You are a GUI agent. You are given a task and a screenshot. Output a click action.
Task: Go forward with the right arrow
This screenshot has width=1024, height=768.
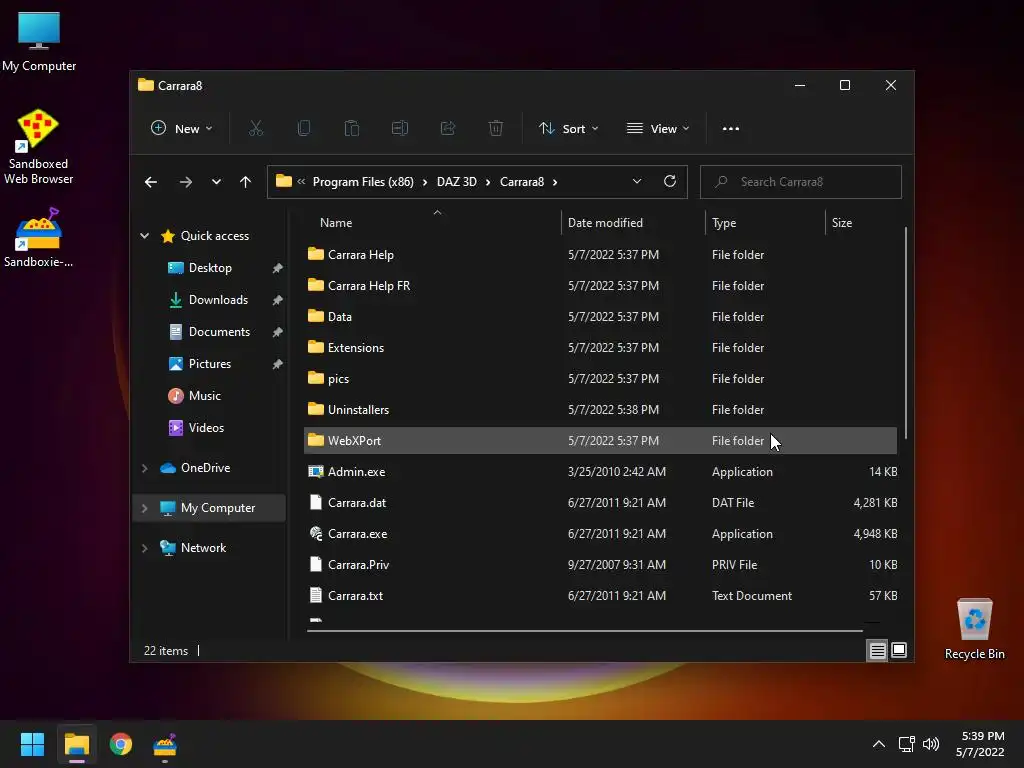(x=186, y=182)
